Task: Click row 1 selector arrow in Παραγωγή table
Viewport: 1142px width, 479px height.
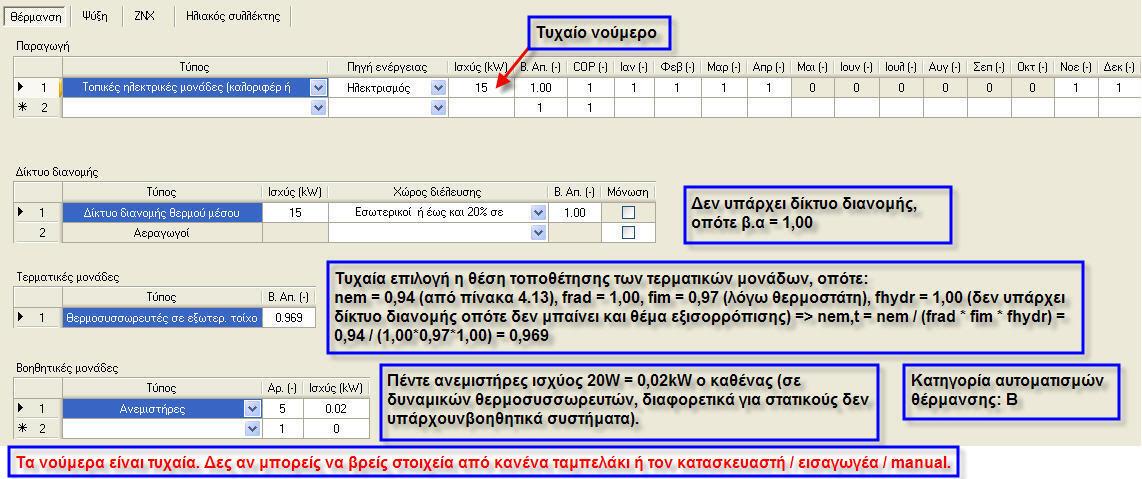Action: [22, 88]
